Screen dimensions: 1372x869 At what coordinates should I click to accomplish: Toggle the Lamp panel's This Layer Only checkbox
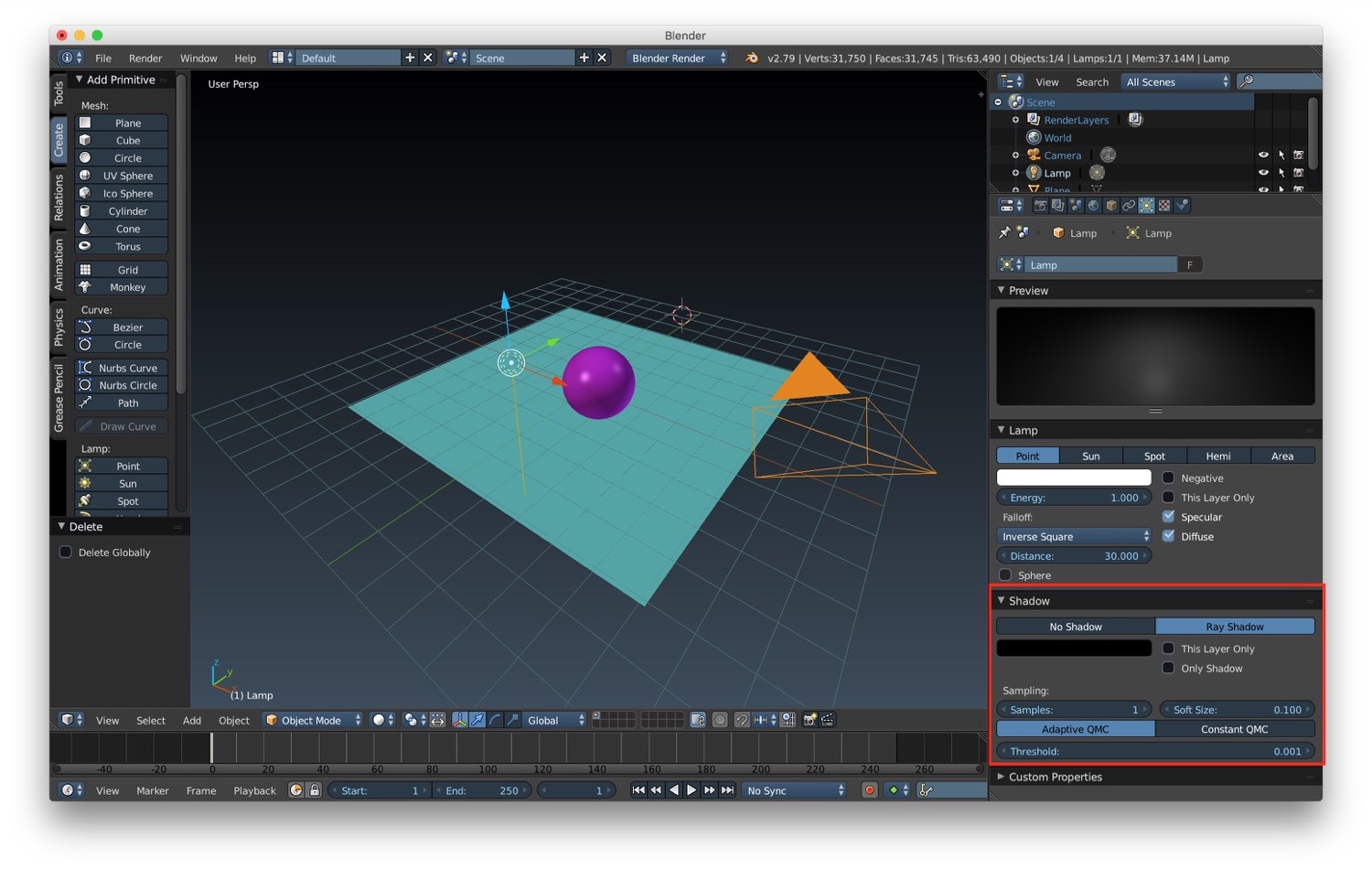[x=1168, y=497]
